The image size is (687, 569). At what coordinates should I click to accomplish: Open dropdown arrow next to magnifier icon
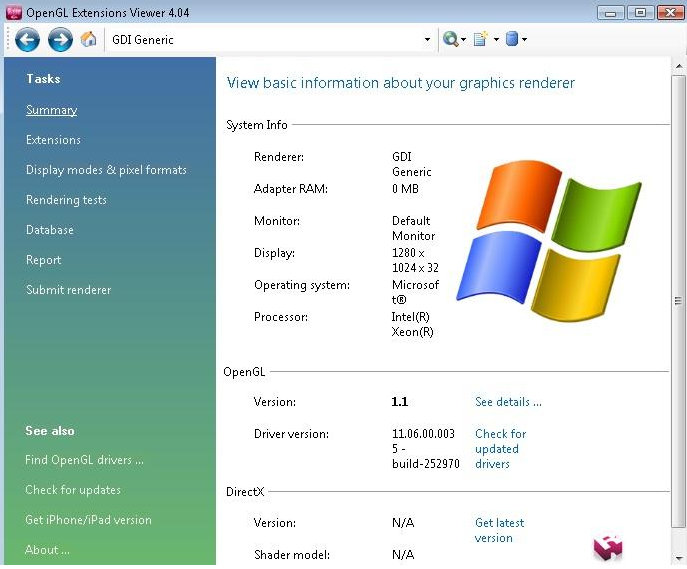463,39
